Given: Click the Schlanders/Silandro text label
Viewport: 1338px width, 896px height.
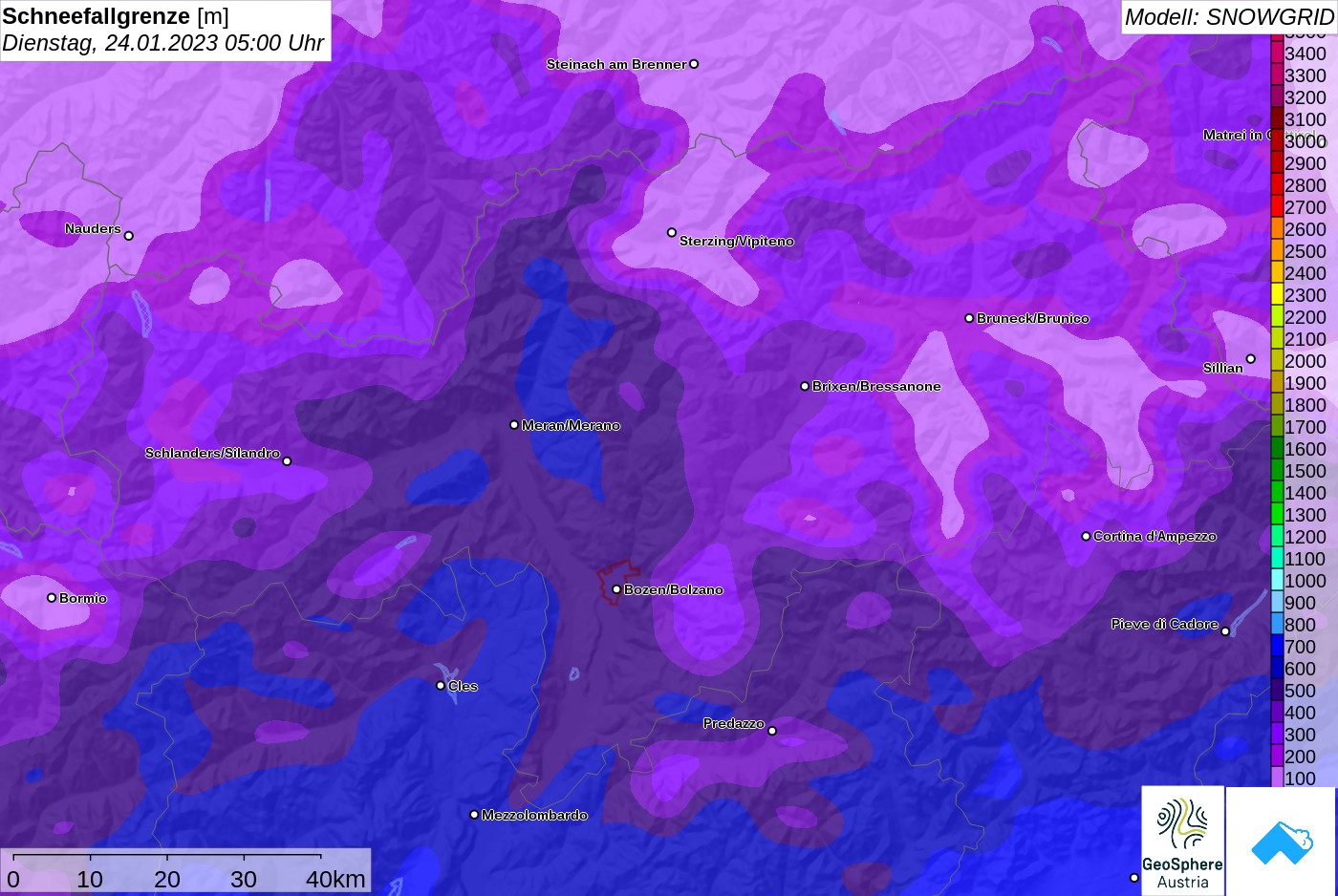Looking at the screenshot, I should (x=212, y=453).
